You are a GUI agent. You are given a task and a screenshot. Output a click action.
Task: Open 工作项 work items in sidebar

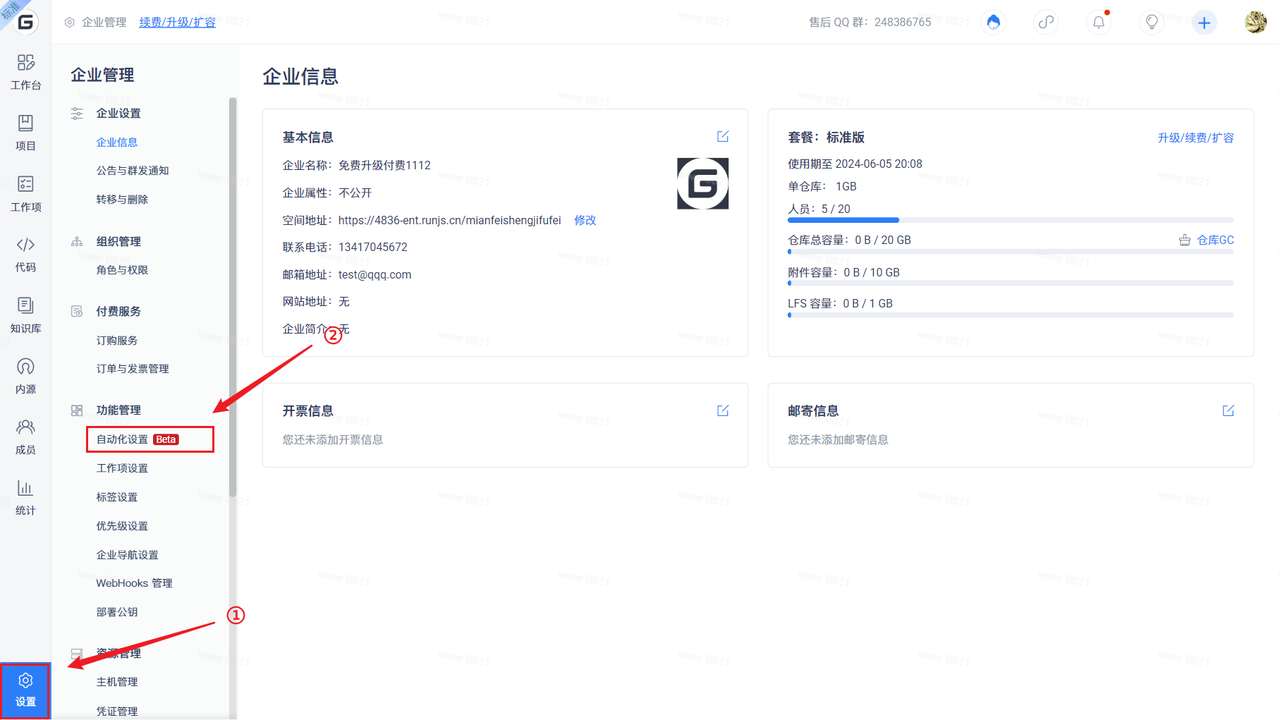tap(26, 194)
